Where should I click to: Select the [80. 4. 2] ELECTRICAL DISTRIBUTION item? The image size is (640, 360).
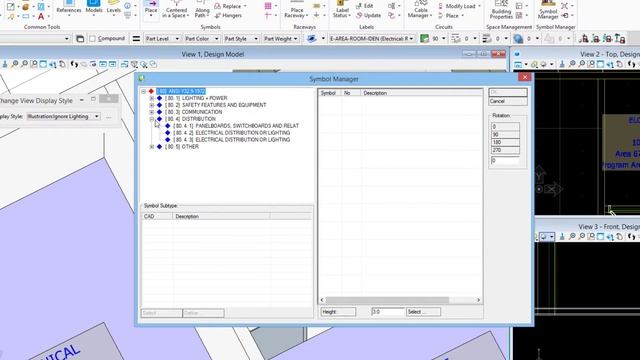[x=231, y=133]
